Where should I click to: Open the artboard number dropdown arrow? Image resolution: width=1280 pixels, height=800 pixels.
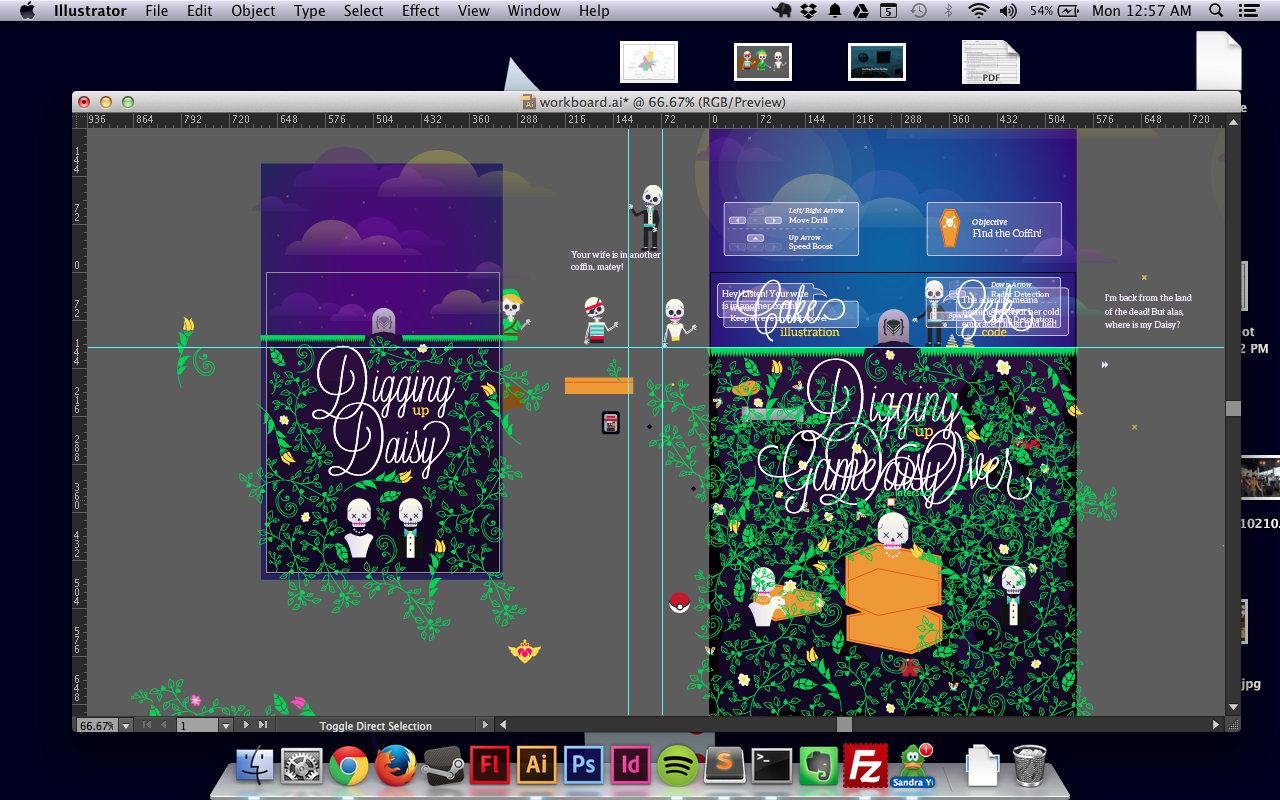click(x=226, y=725)
